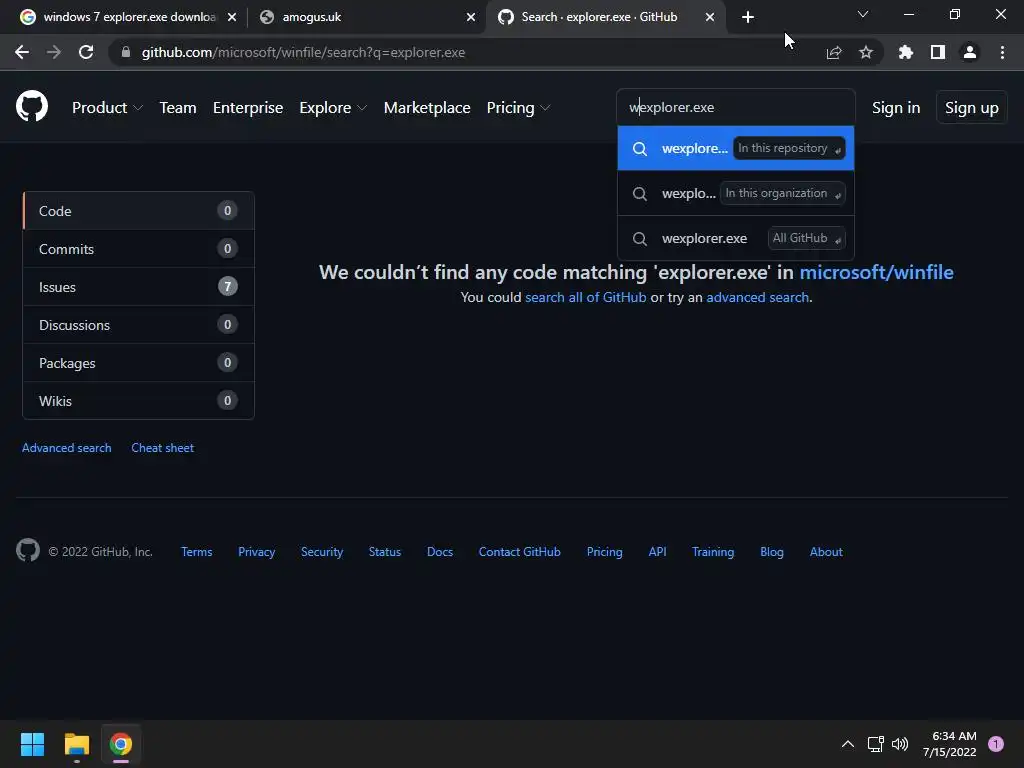
Task: Select the Discussions results filter
Action: point(138,325)
